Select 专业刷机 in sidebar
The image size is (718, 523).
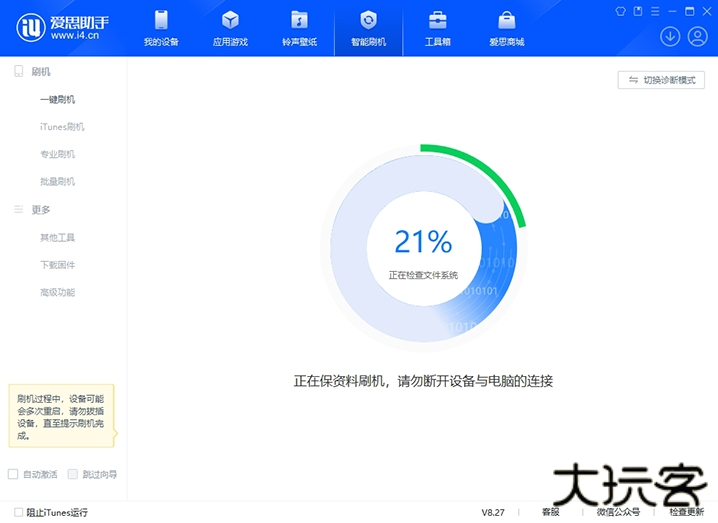[57, 154]
